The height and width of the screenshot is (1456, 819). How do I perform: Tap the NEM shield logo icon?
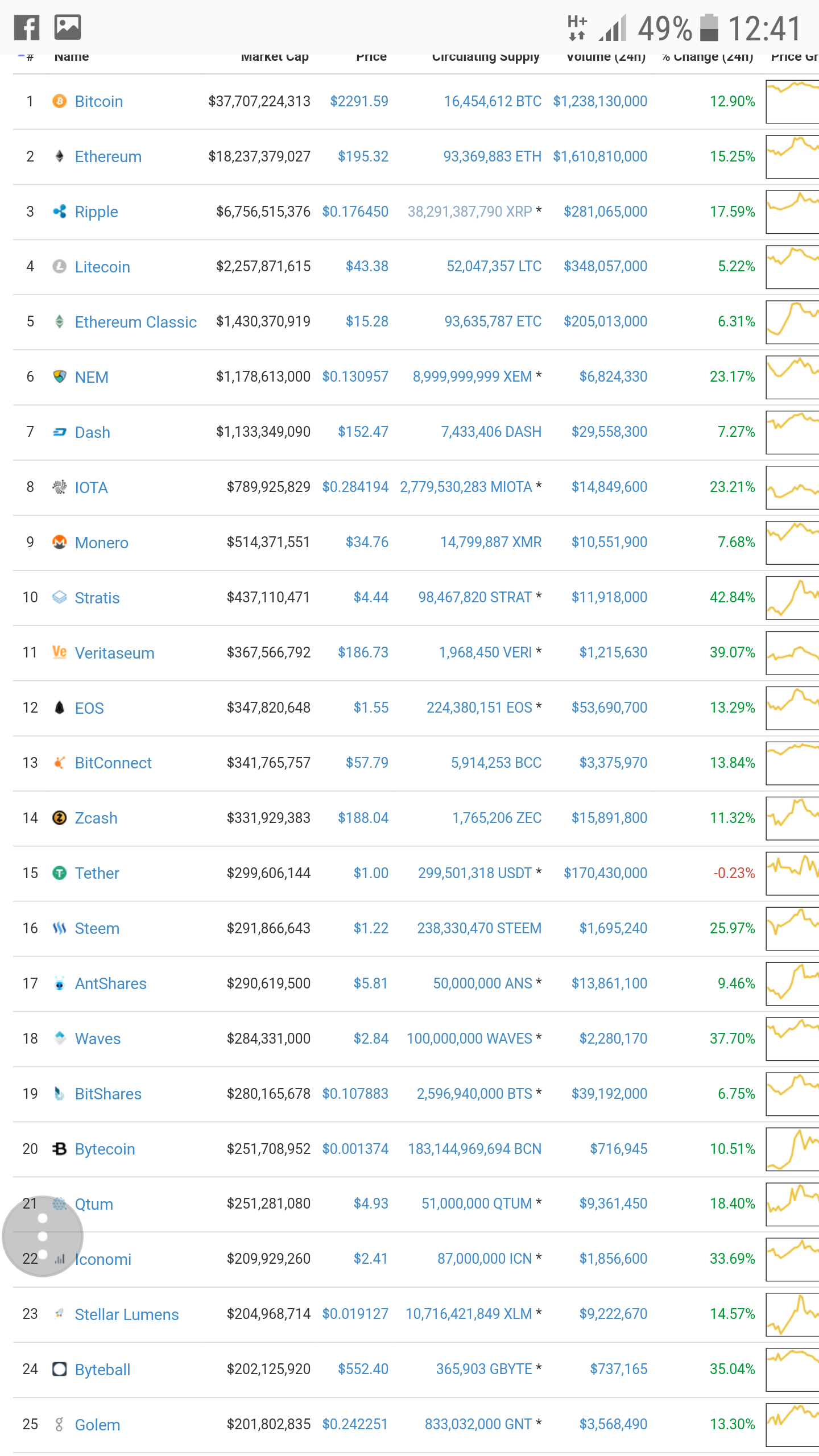pyautogui.click(x=59, y=377)
